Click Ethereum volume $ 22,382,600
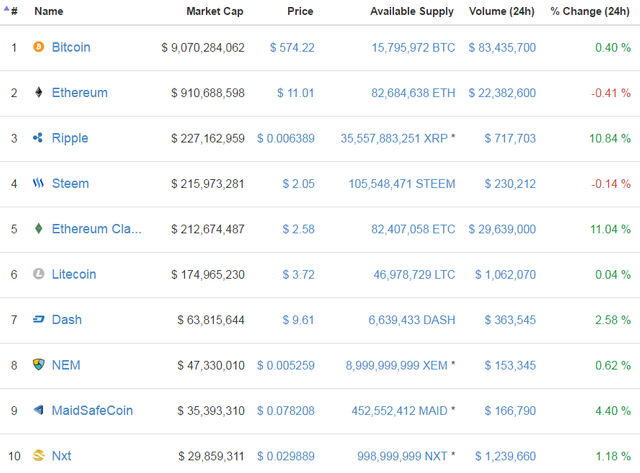The height and width of the screenshot is (473, 640). [x=502, y=93]
